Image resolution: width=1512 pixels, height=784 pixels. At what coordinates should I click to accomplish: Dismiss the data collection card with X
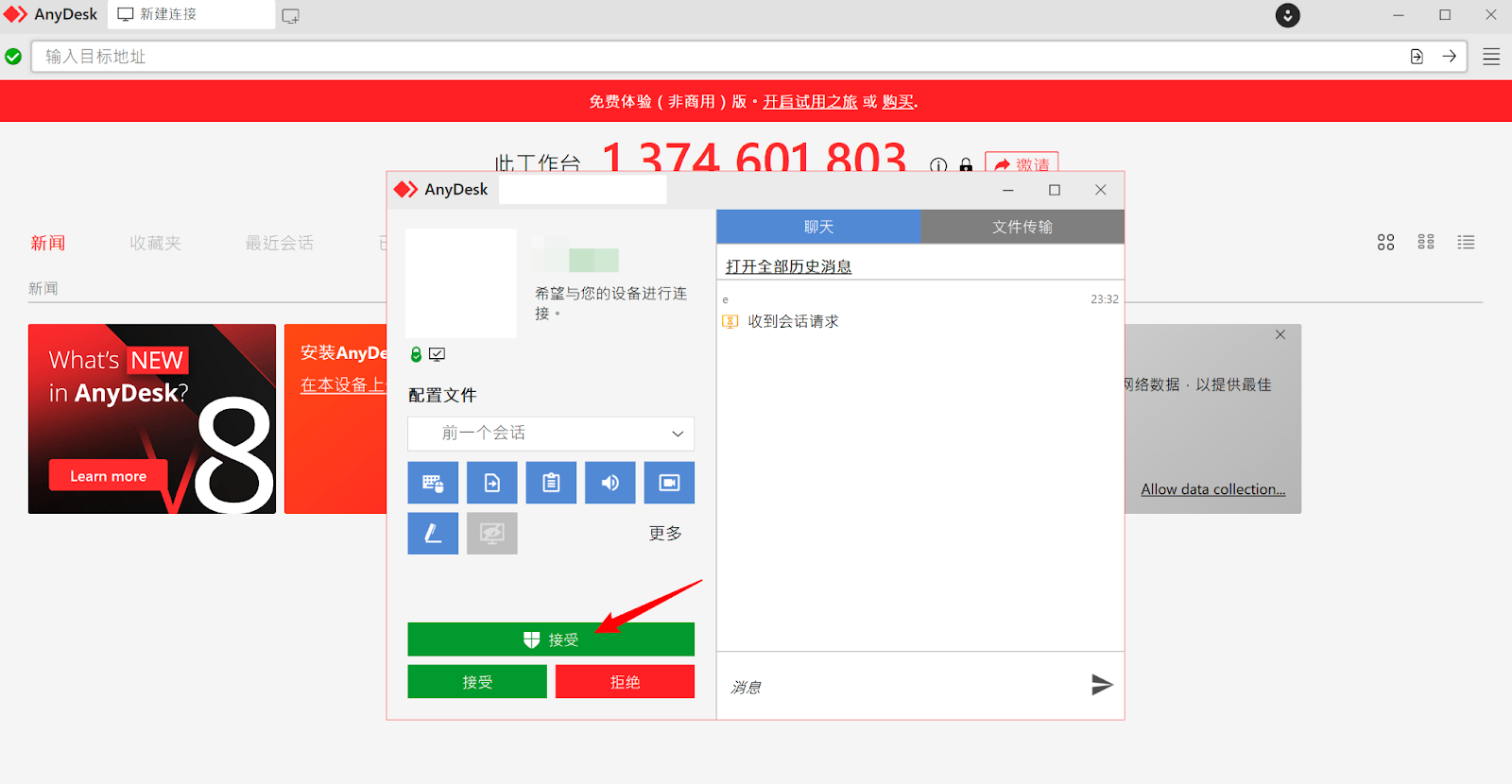pos(1280,335)
